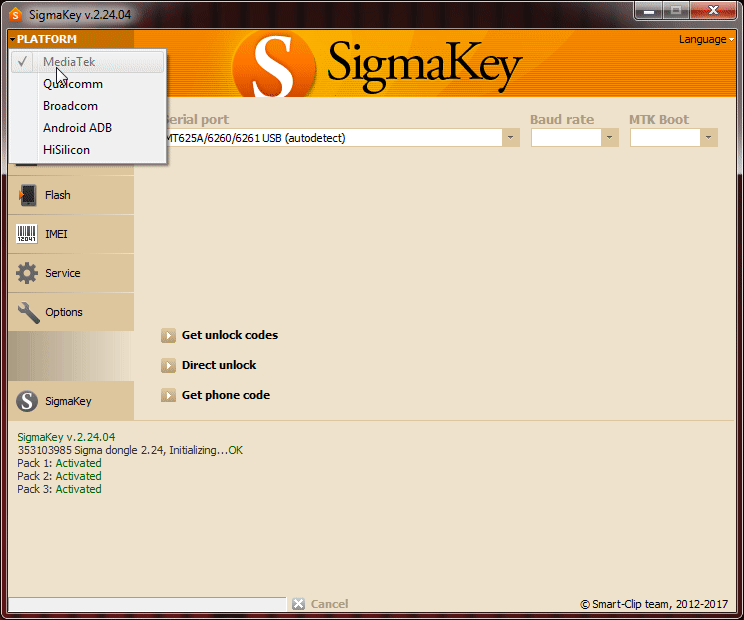This screenshot has width=744, height=620.
Task: Open the Language menu
Action: (x=706, y=39)
